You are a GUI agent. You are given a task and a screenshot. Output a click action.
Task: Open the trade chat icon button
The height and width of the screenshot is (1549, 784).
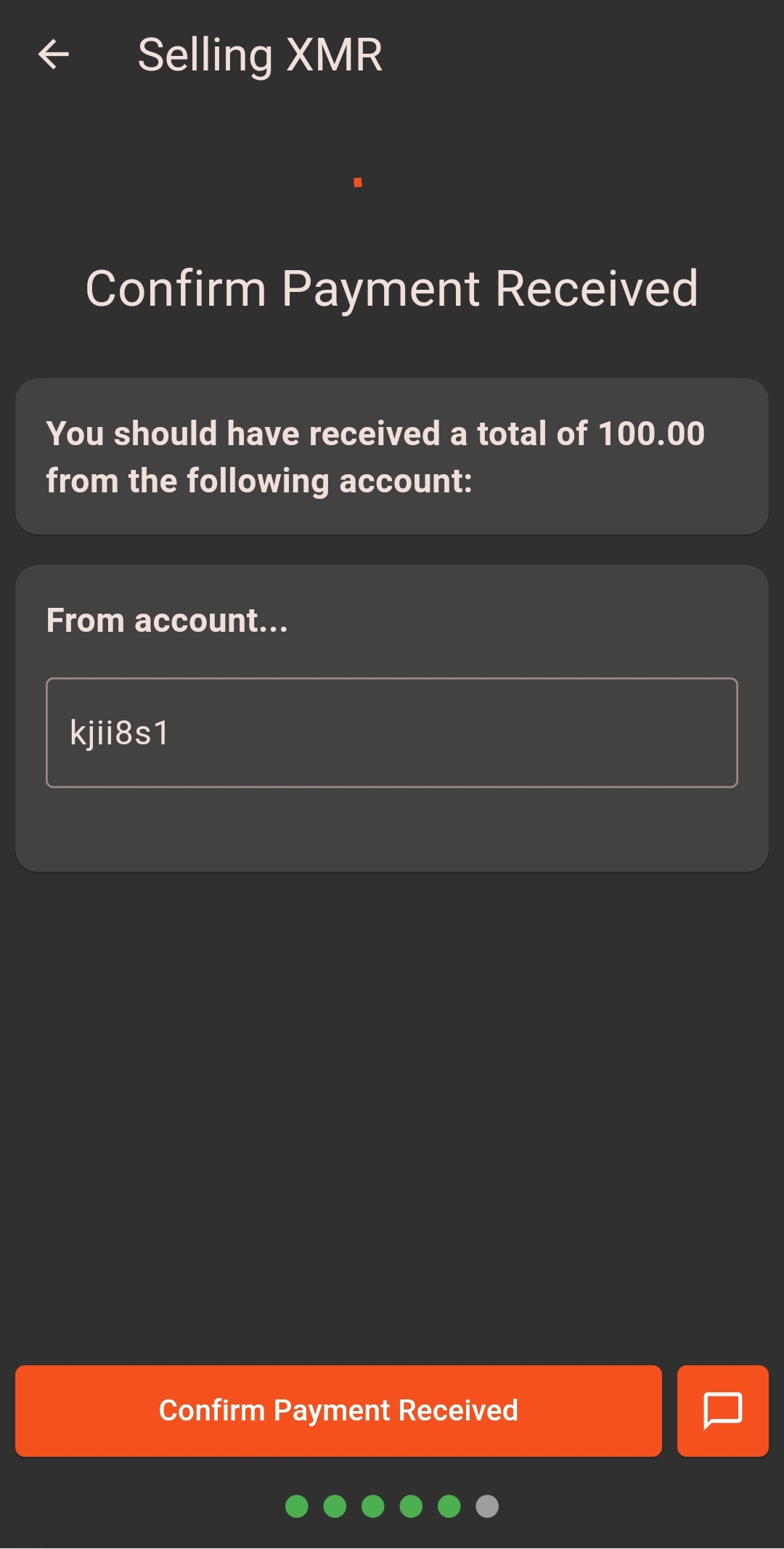[x=722, y=1410]
